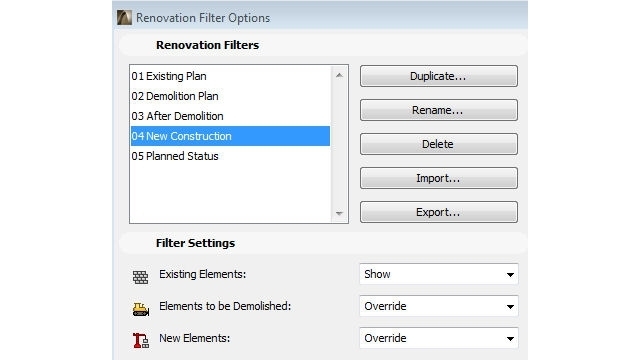Open the Existing Elements Show dropdown

click(439, 274)
